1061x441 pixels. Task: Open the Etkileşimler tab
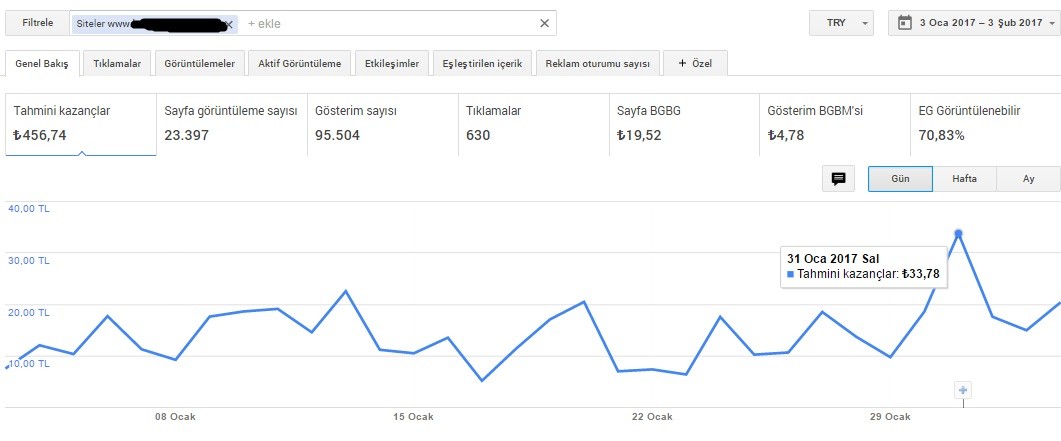[392, 64]
